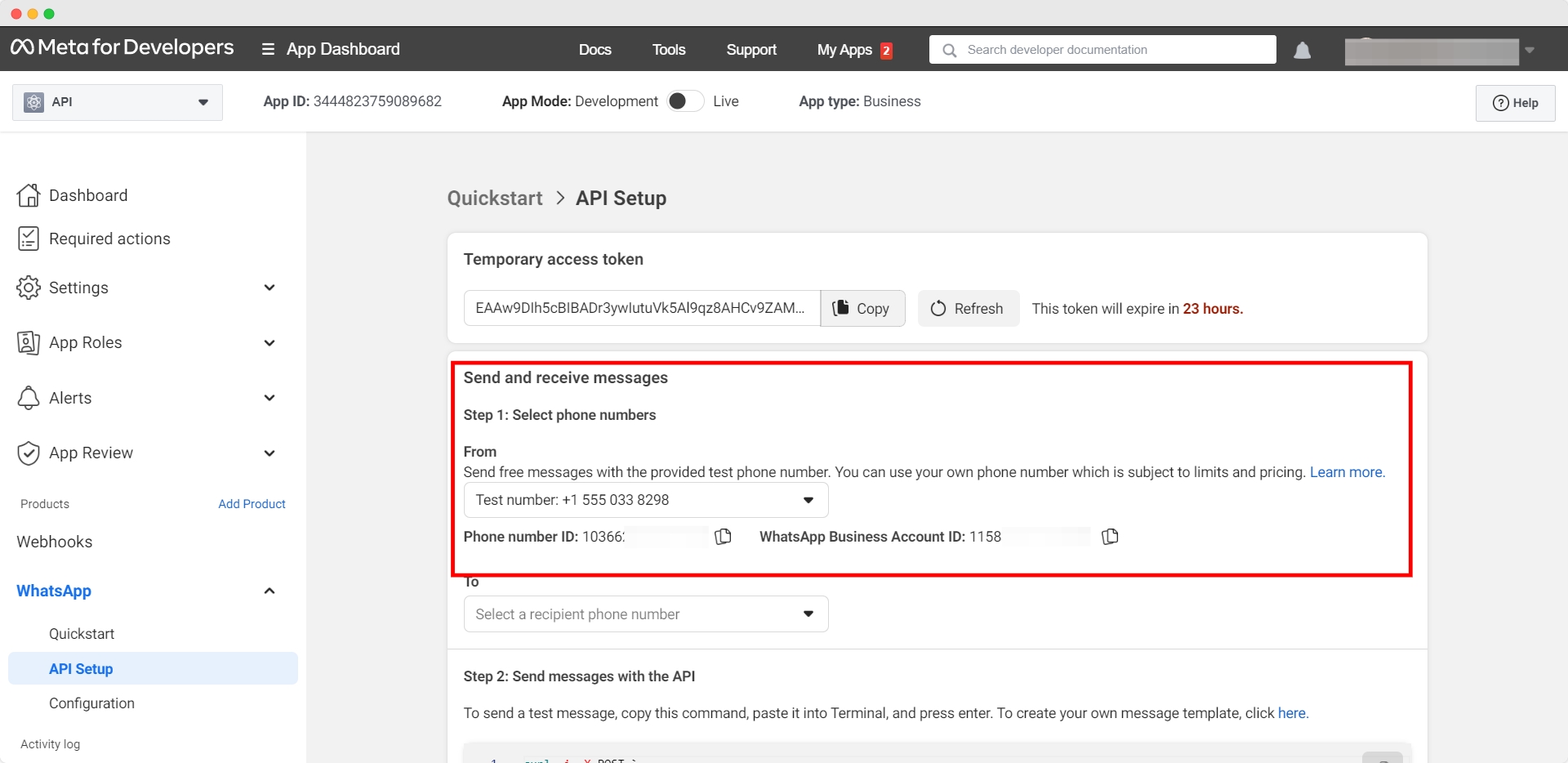1568x763 pixels.
Task: Expand the Alerts section
Action: pos(269,398)
